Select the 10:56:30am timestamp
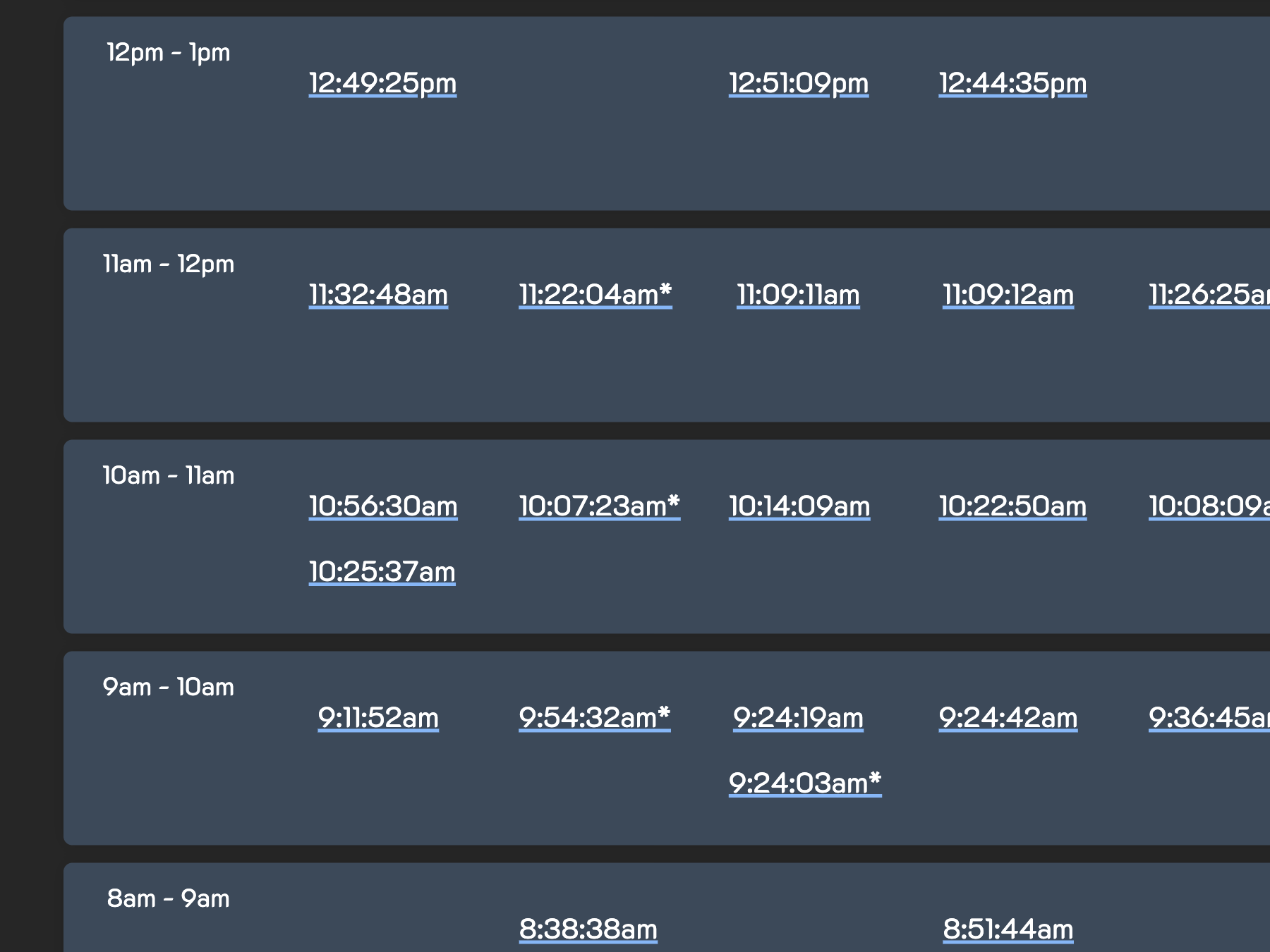Viewport: 1270px width, 952px height. [382, 506]
